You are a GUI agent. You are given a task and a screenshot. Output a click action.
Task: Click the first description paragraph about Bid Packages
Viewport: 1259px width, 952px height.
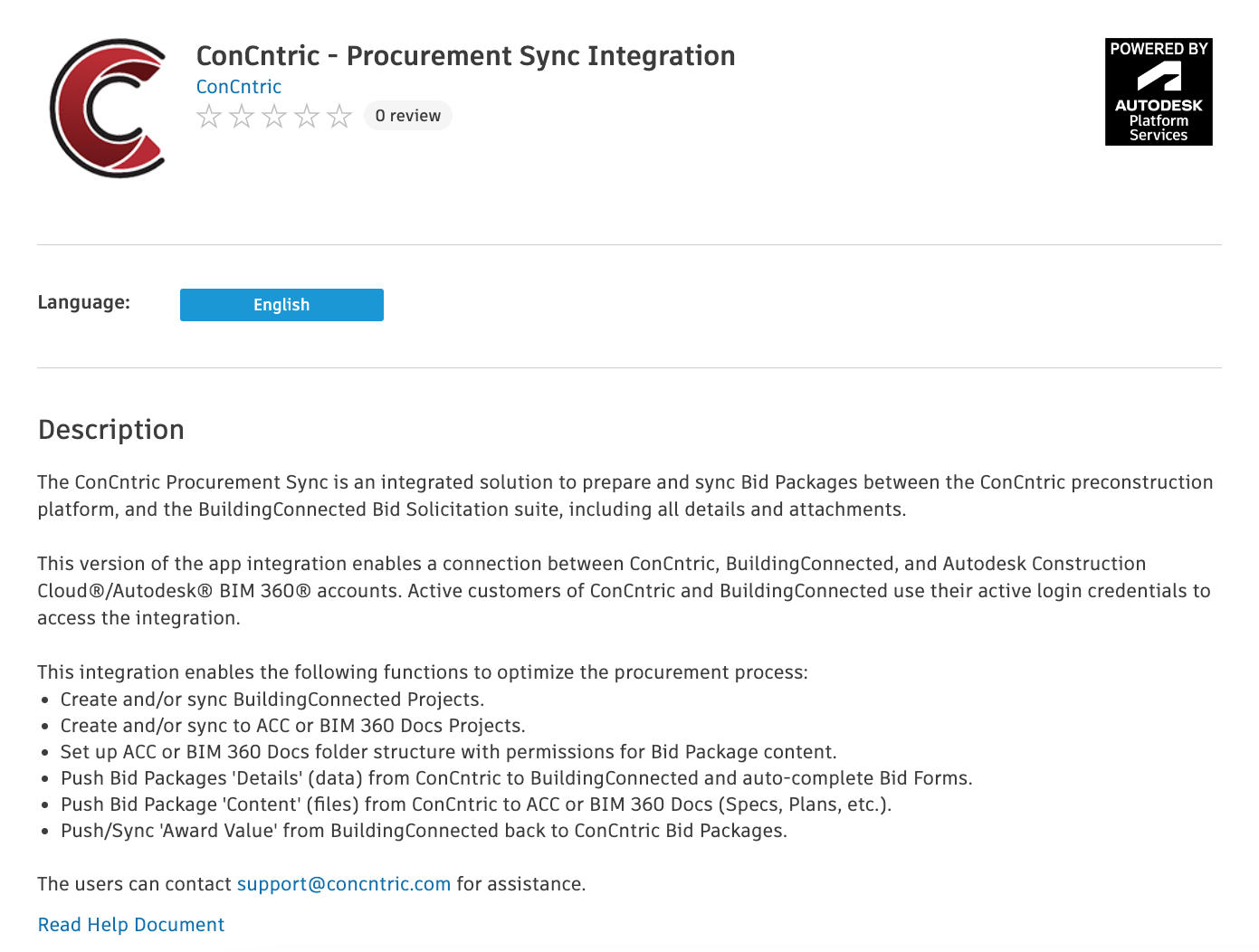click(625, 496)
